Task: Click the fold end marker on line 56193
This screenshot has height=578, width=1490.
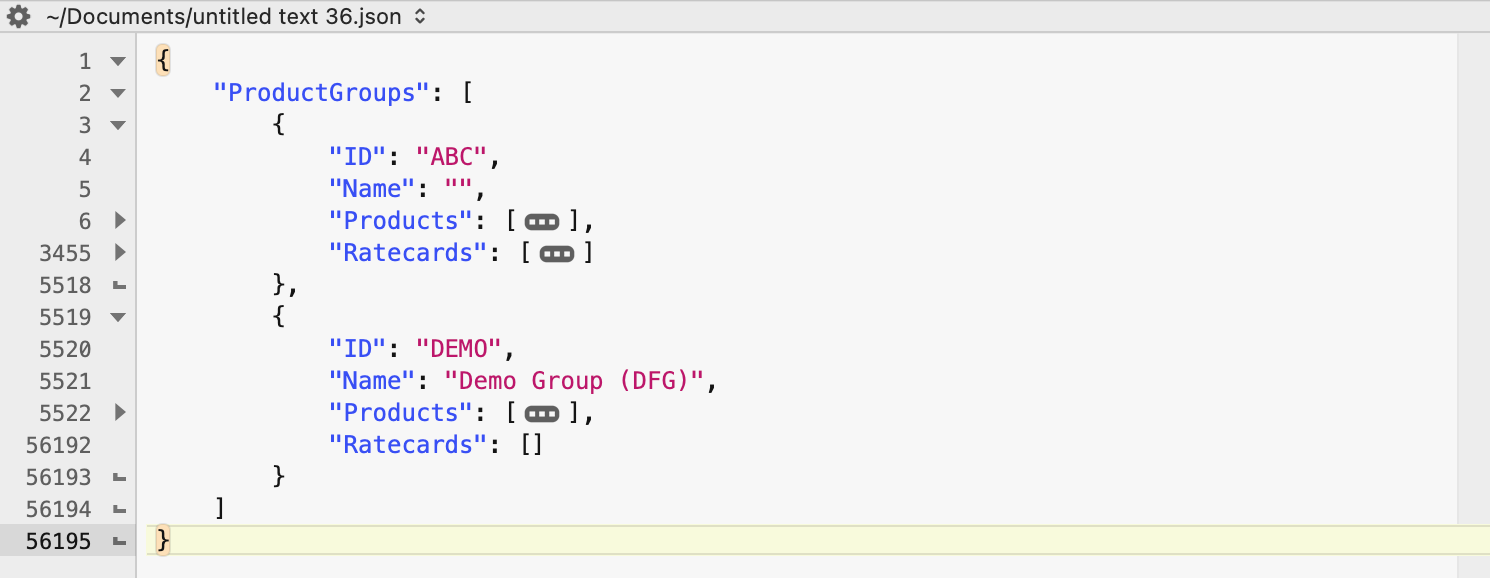Action: (x=119, y=478)
